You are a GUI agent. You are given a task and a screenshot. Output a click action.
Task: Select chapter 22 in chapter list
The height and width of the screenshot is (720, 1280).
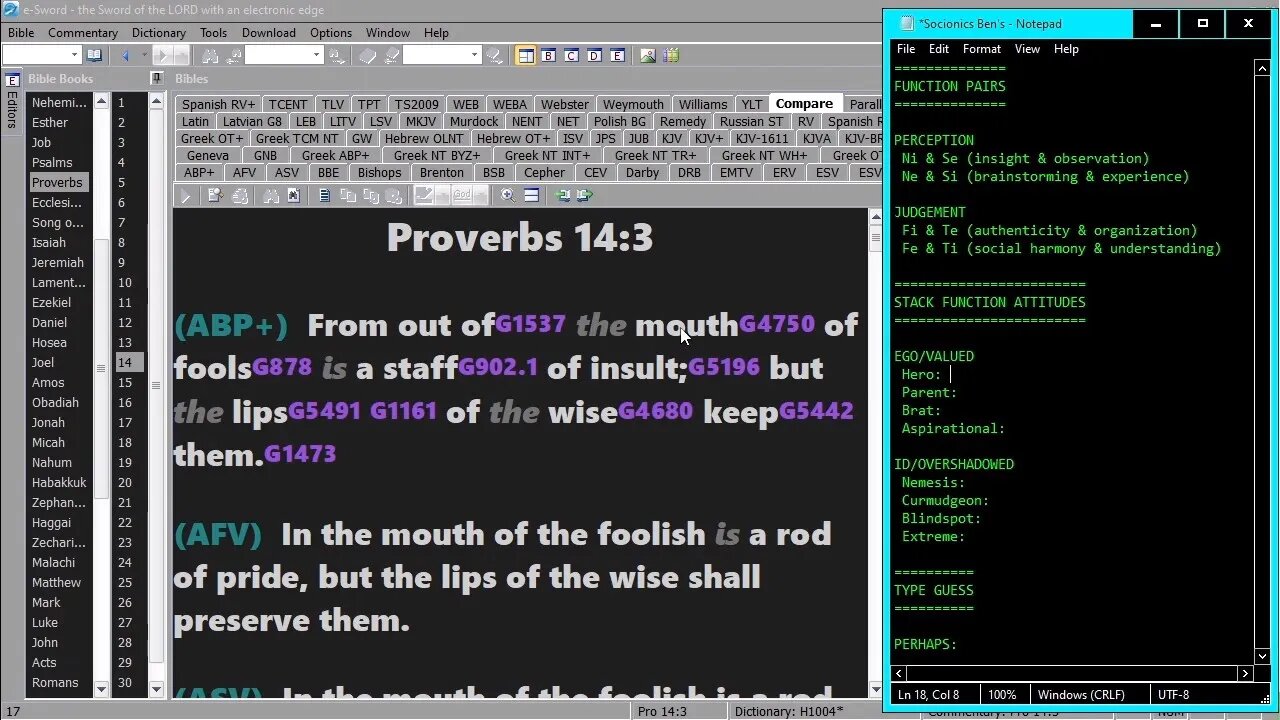pos(125,523)
